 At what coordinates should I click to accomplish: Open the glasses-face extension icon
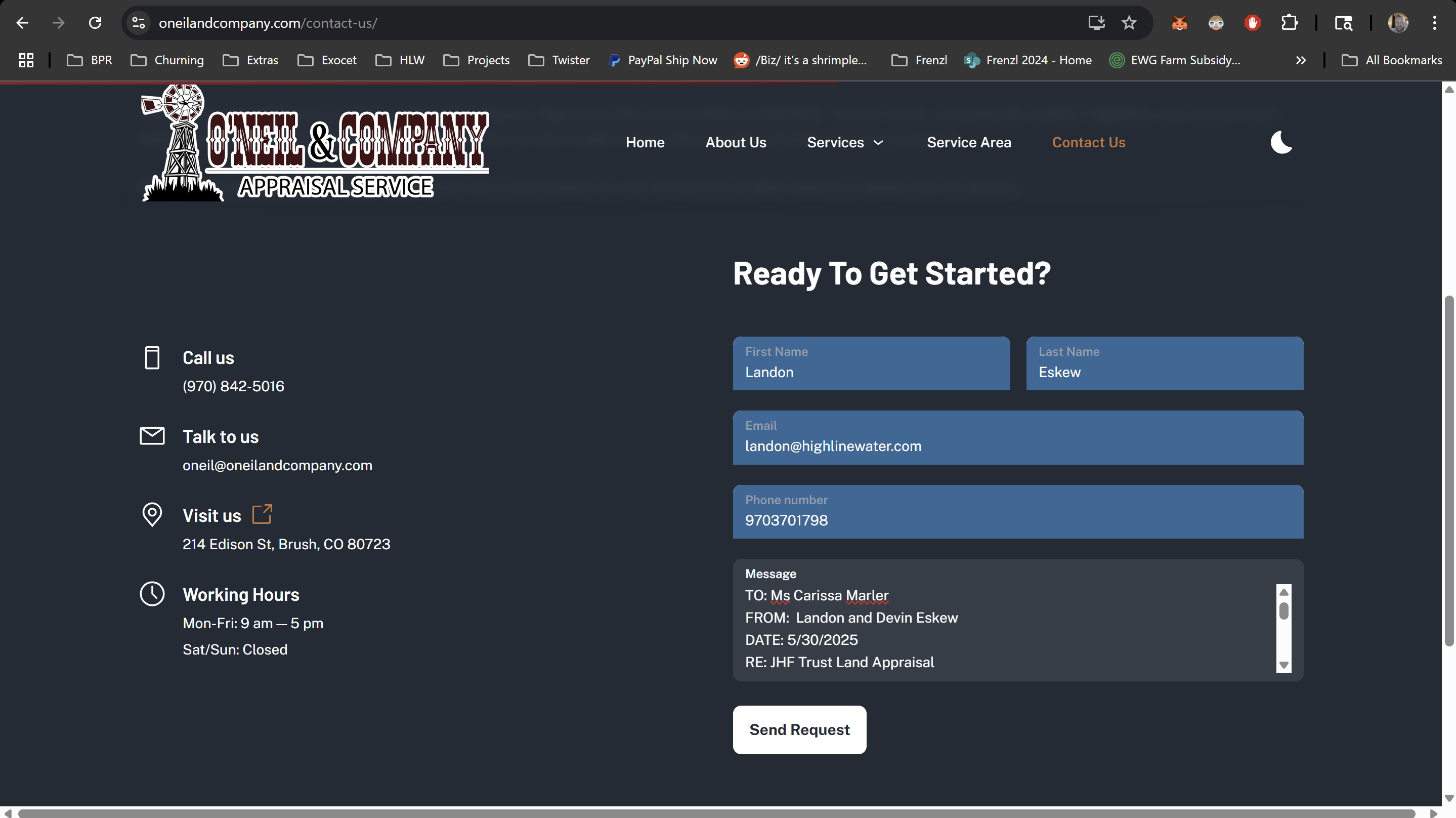click(1216, 23)
